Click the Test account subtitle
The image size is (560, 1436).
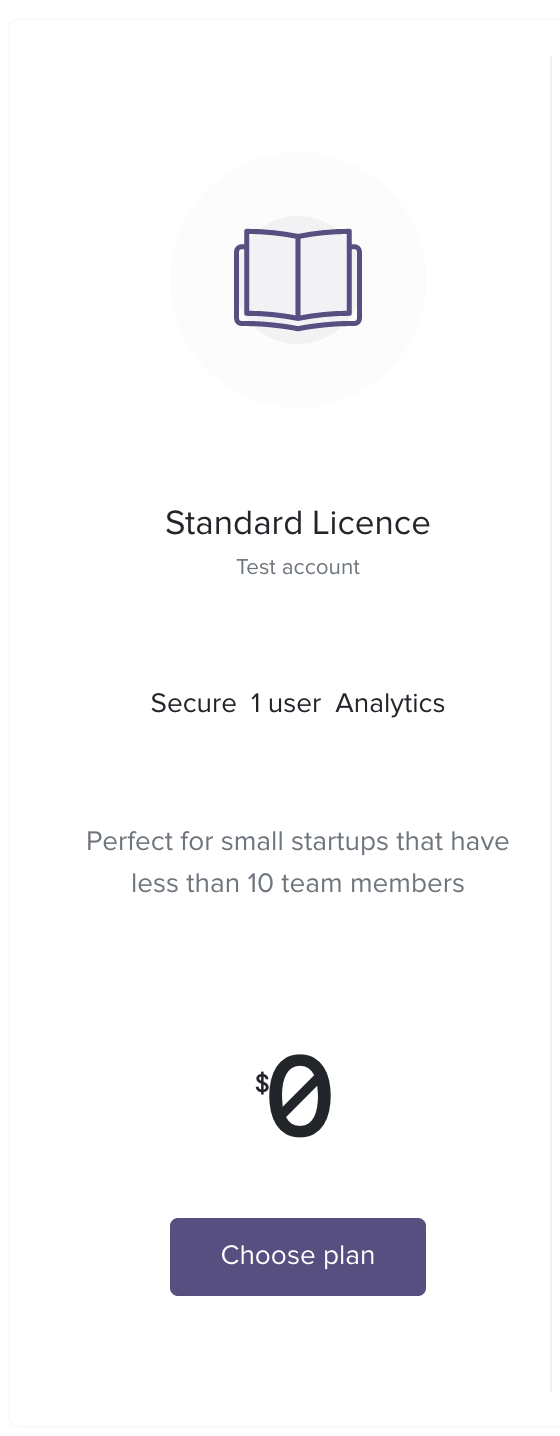pos(298,567)
